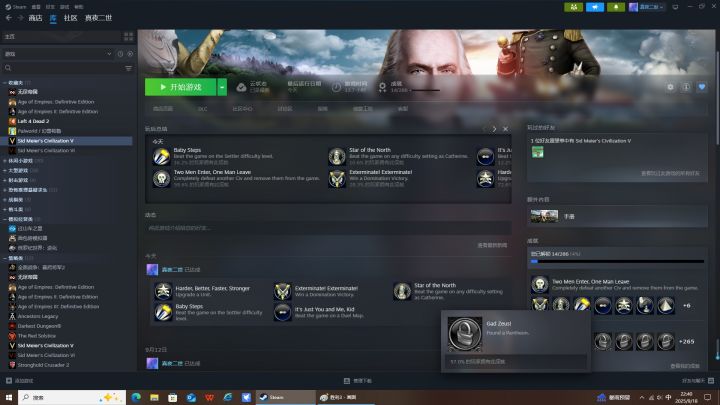Open the DLC tab for the game

(x=202, y=109)
